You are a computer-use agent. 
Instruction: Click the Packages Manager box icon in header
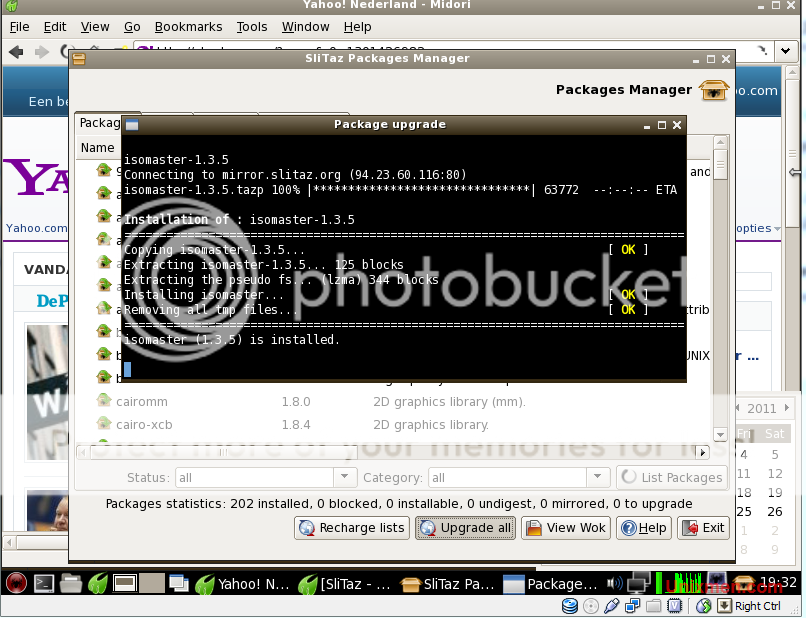click(x=713, y=90)
